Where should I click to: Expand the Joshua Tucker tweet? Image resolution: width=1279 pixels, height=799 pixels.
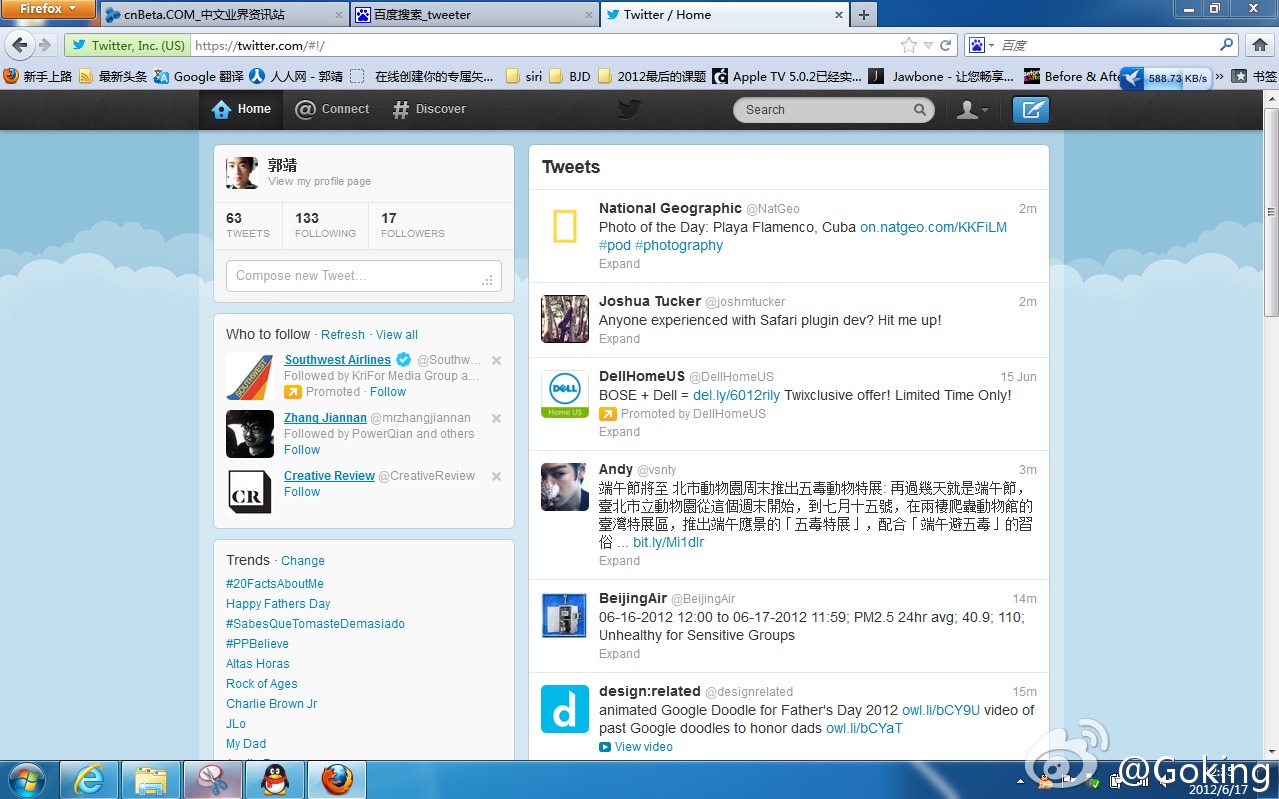click(x=619, y=339)
